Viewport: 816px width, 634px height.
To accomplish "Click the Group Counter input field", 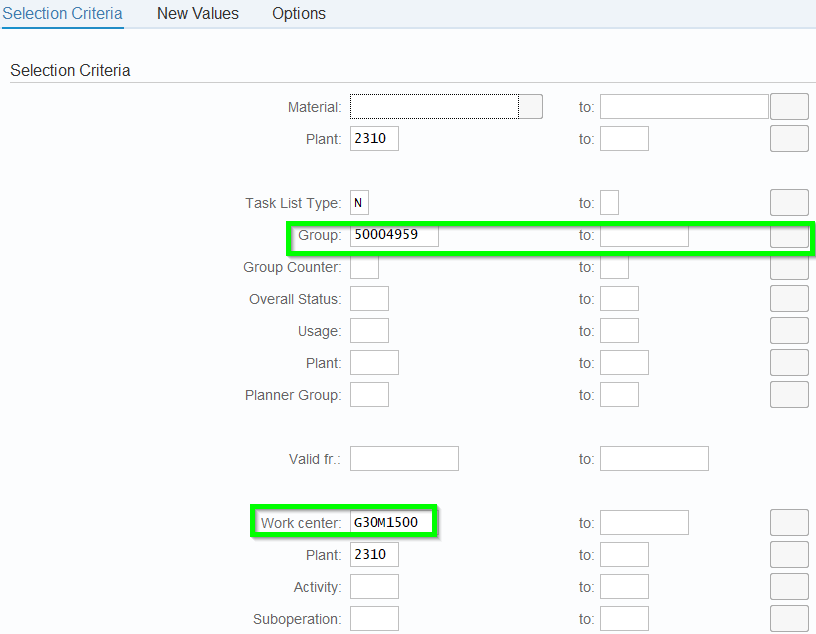I will (364, 268).
